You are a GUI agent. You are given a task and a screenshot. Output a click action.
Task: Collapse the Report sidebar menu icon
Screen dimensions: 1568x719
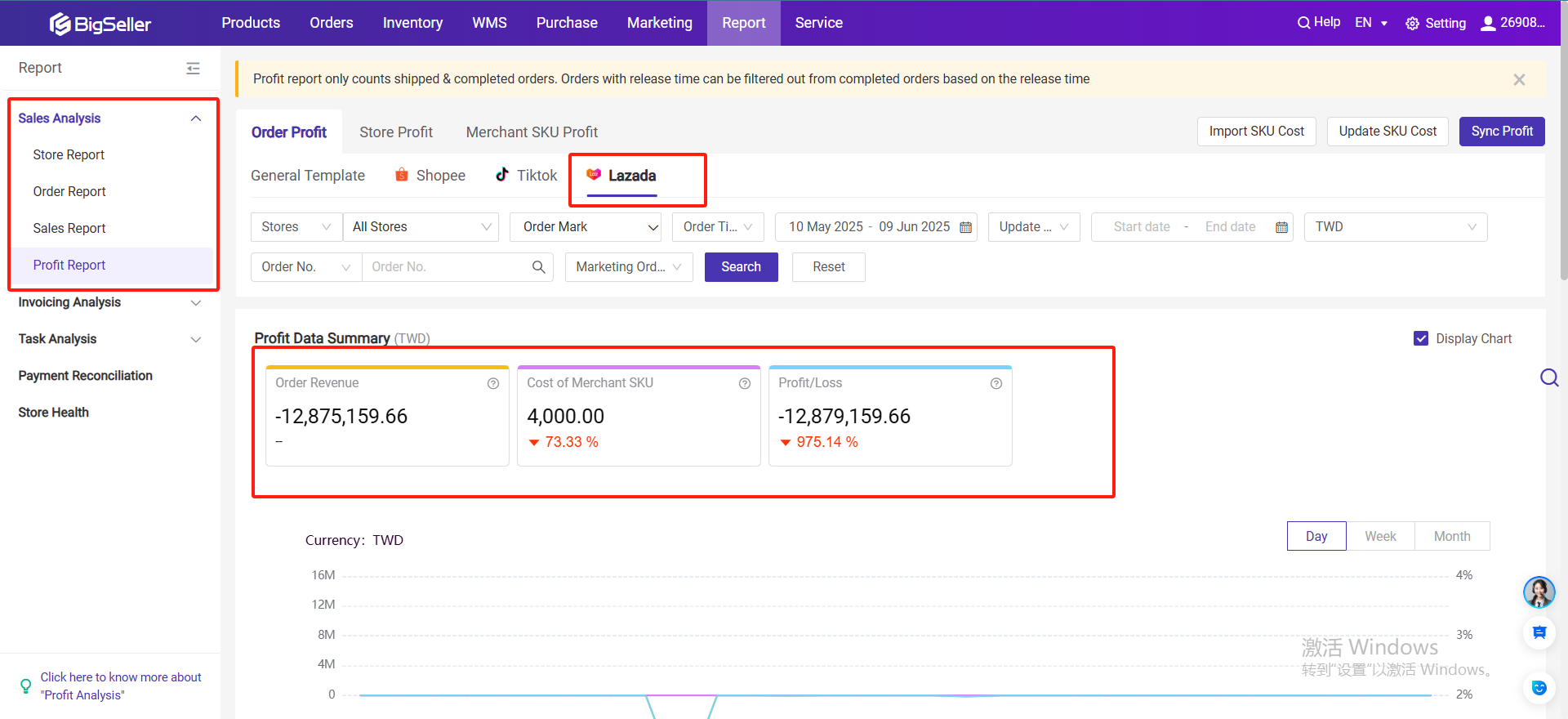pos(193,69)
